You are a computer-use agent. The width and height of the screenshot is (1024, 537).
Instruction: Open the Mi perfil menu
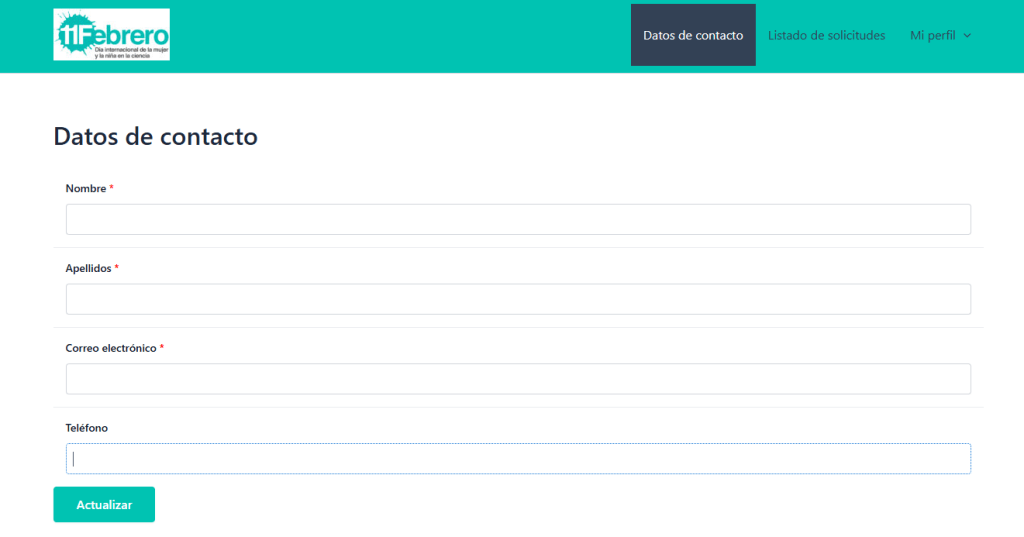(x=933, y=35)
